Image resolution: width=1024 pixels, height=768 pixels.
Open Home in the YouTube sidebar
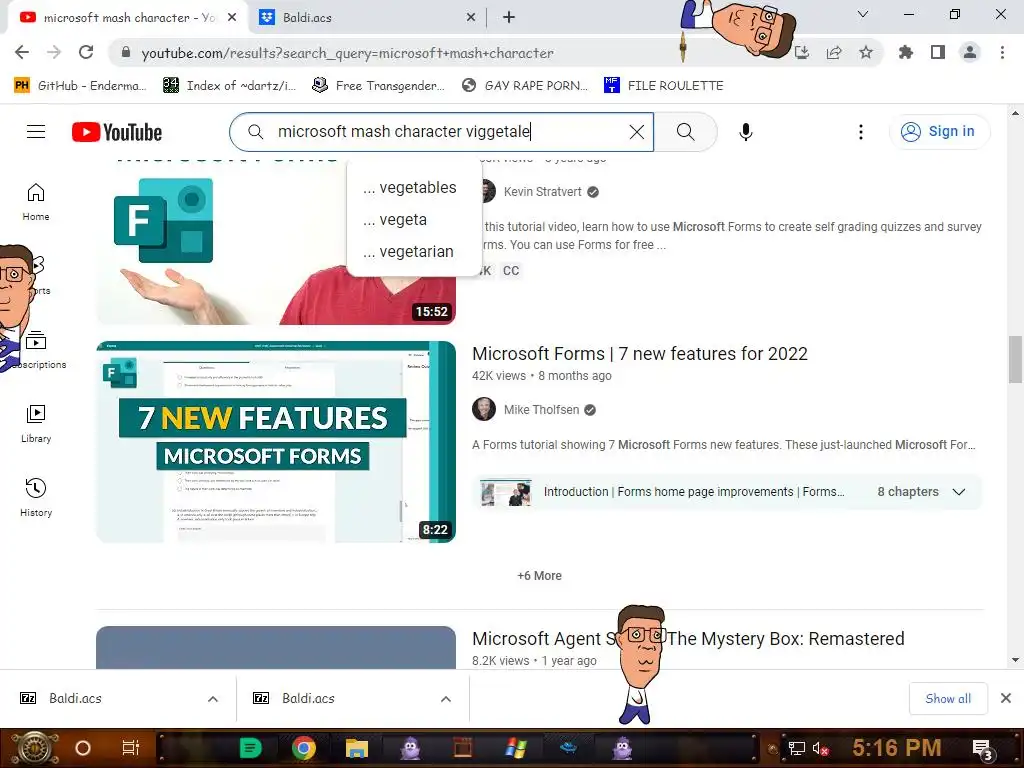pos(36,202)
